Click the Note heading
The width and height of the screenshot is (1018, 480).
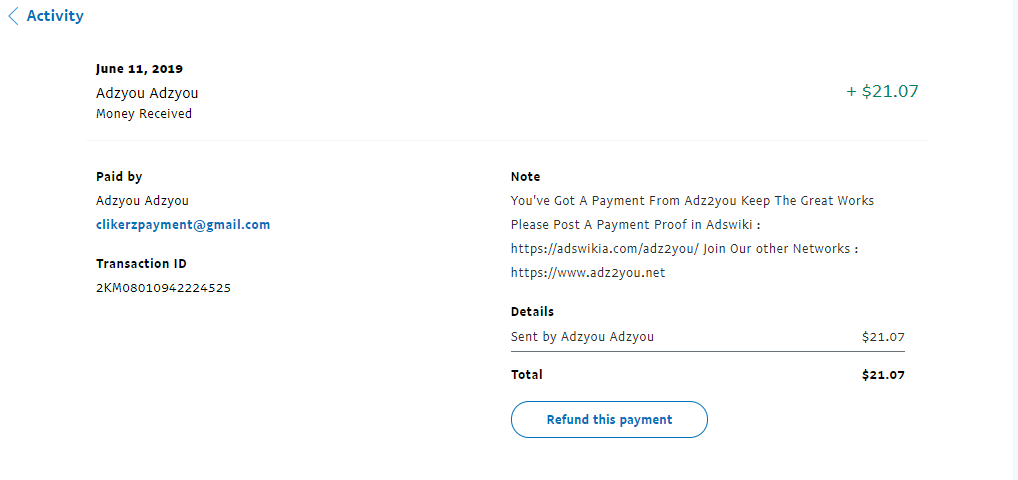tap(525, 176)
